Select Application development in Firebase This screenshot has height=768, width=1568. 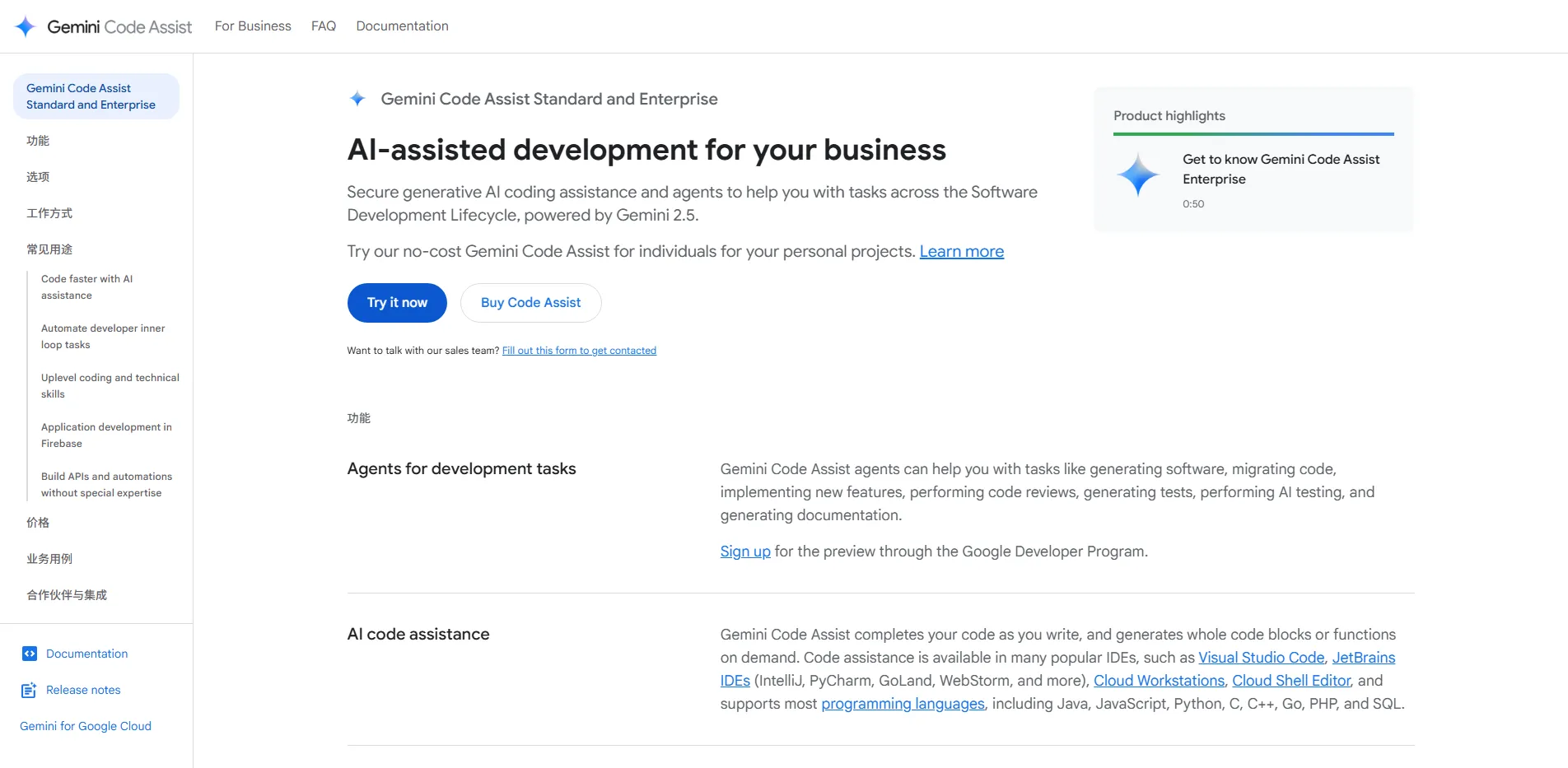coord(106,435)
